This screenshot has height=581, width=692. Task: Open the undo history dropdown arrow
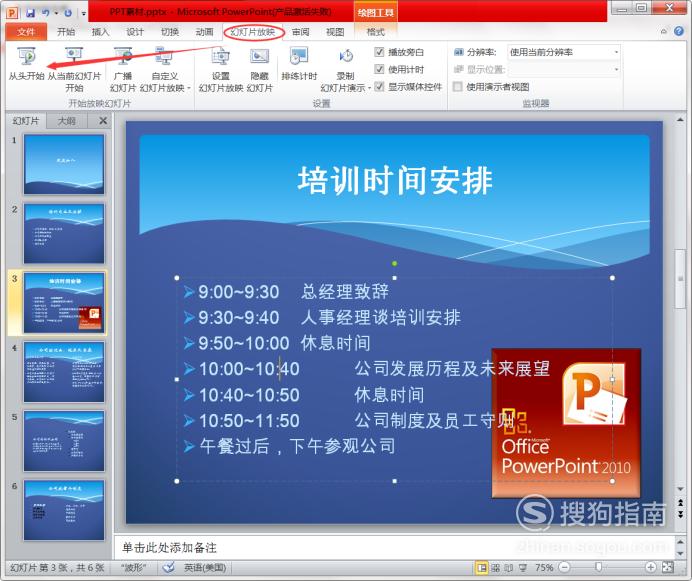56,13
